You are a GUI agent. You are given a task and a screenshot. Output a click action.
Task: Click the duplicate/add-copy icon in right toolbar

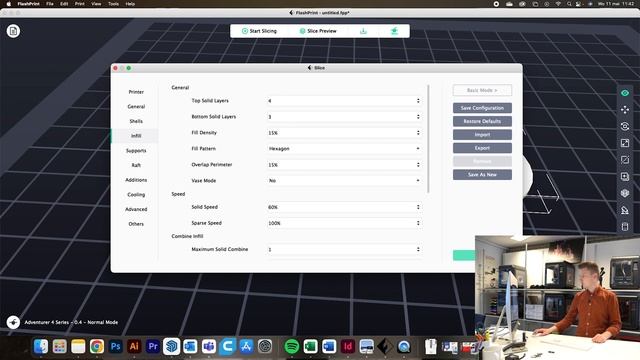(x=625, y=177)
